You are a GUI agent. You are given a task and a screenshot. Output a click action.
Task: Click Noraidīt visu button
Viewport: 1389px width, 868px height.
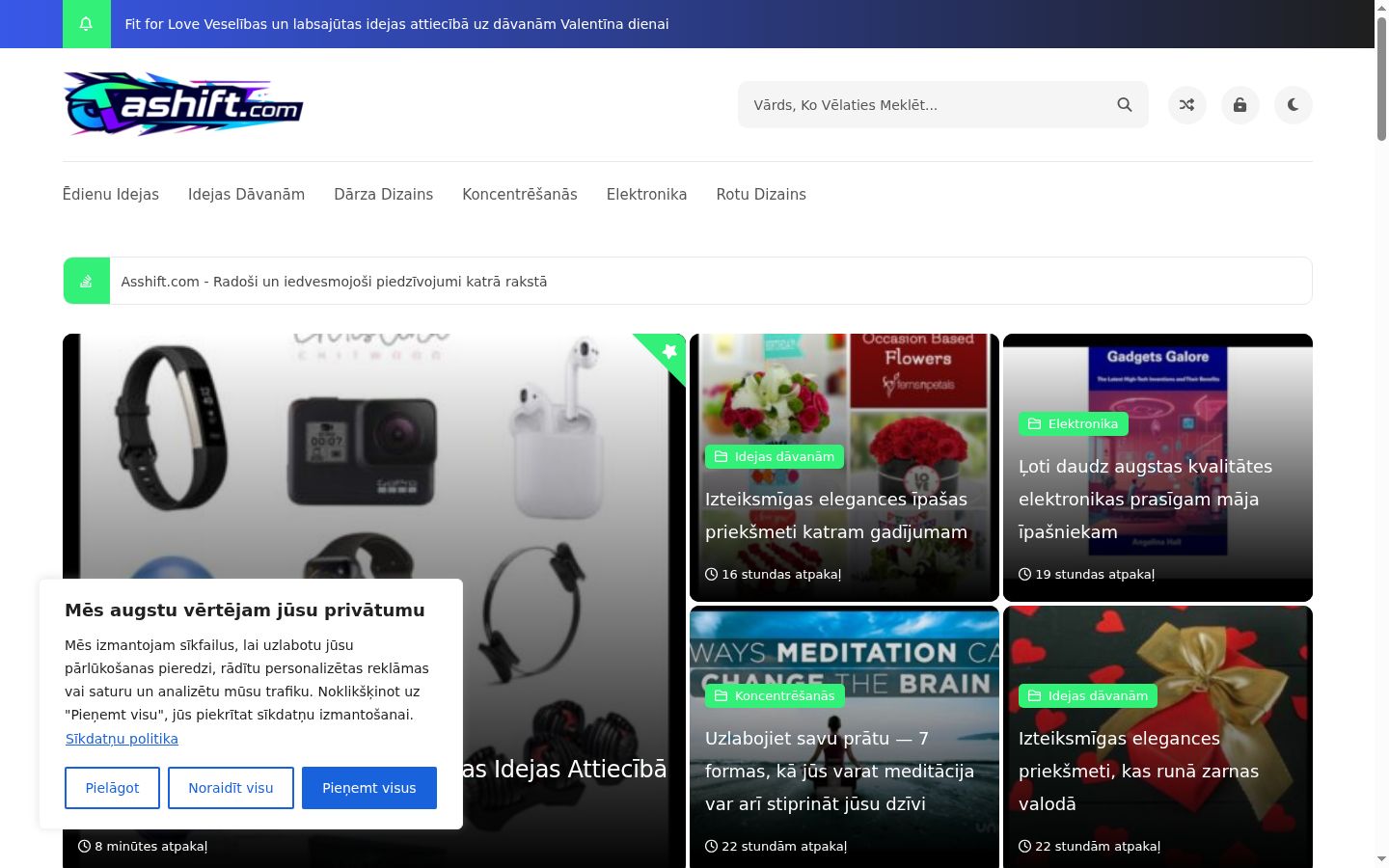pos(231,788)
